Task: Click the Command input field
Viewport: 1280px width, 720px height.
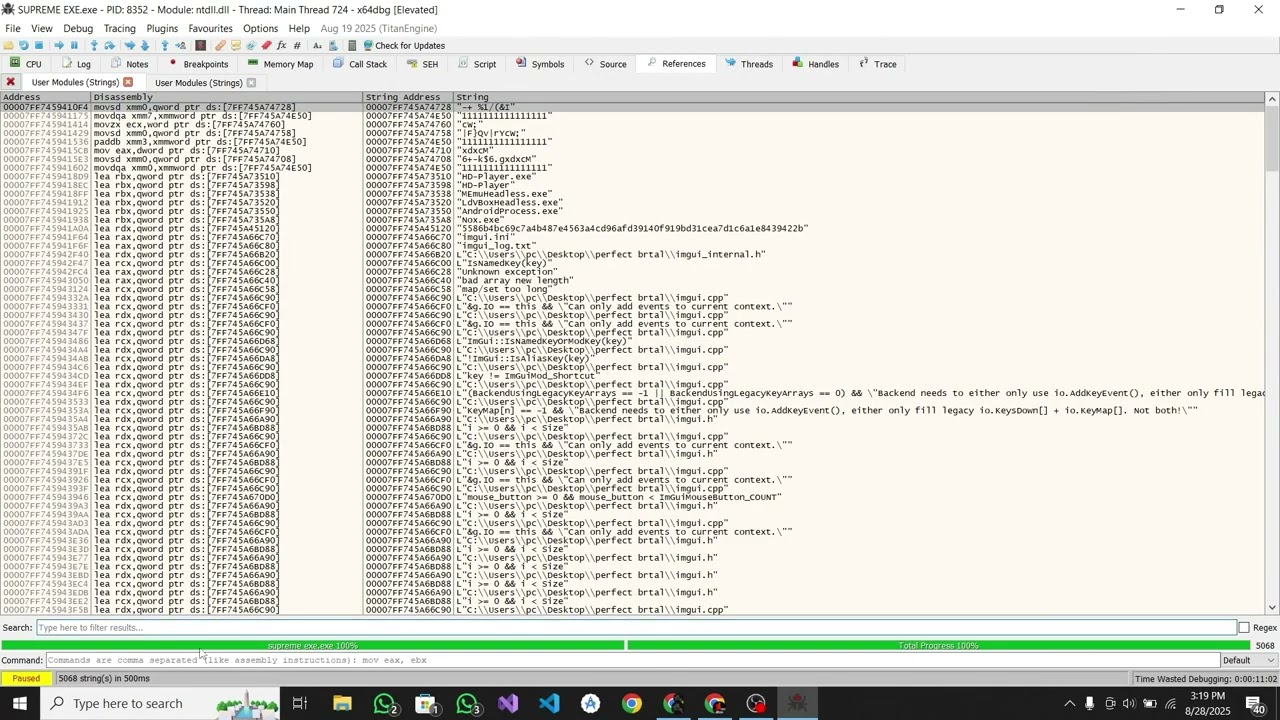Action: tap(633, 660)
